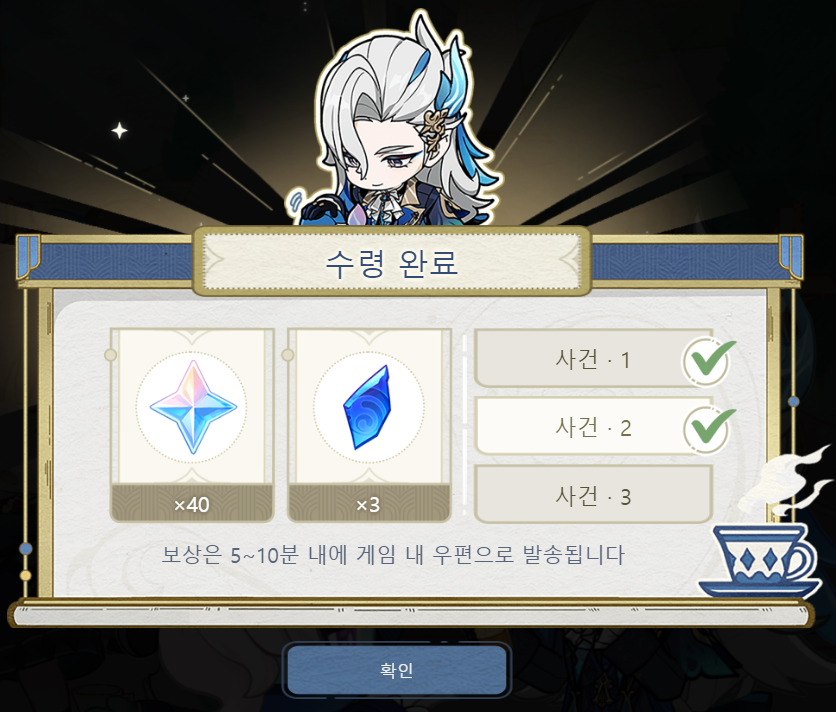This screenshot has height=712, width=836.
Task: Click the blue bead on right scroll rod
Action: [x=793, y=401]
